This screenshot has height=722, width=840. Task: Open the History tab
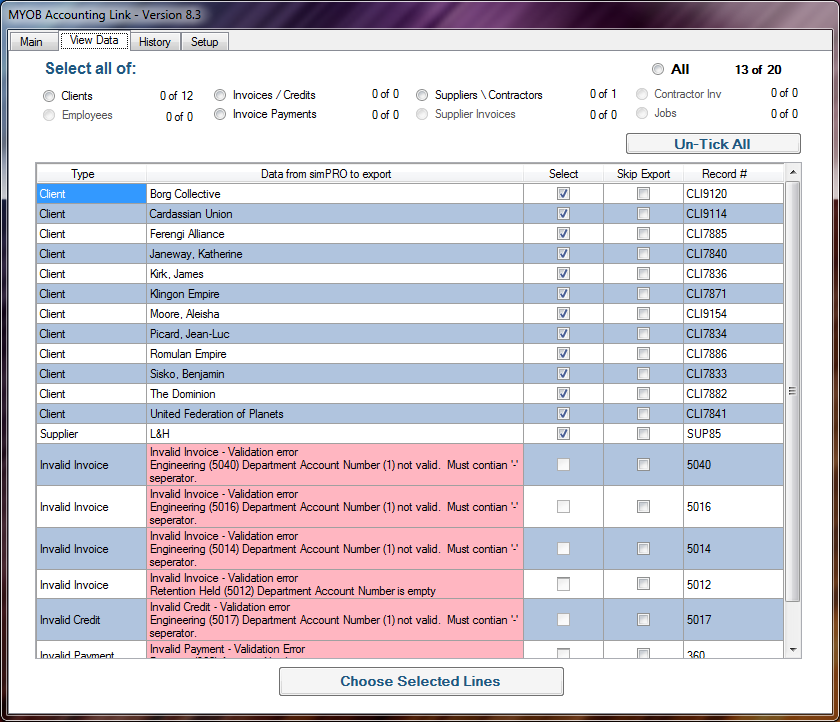tap(155, 42)
